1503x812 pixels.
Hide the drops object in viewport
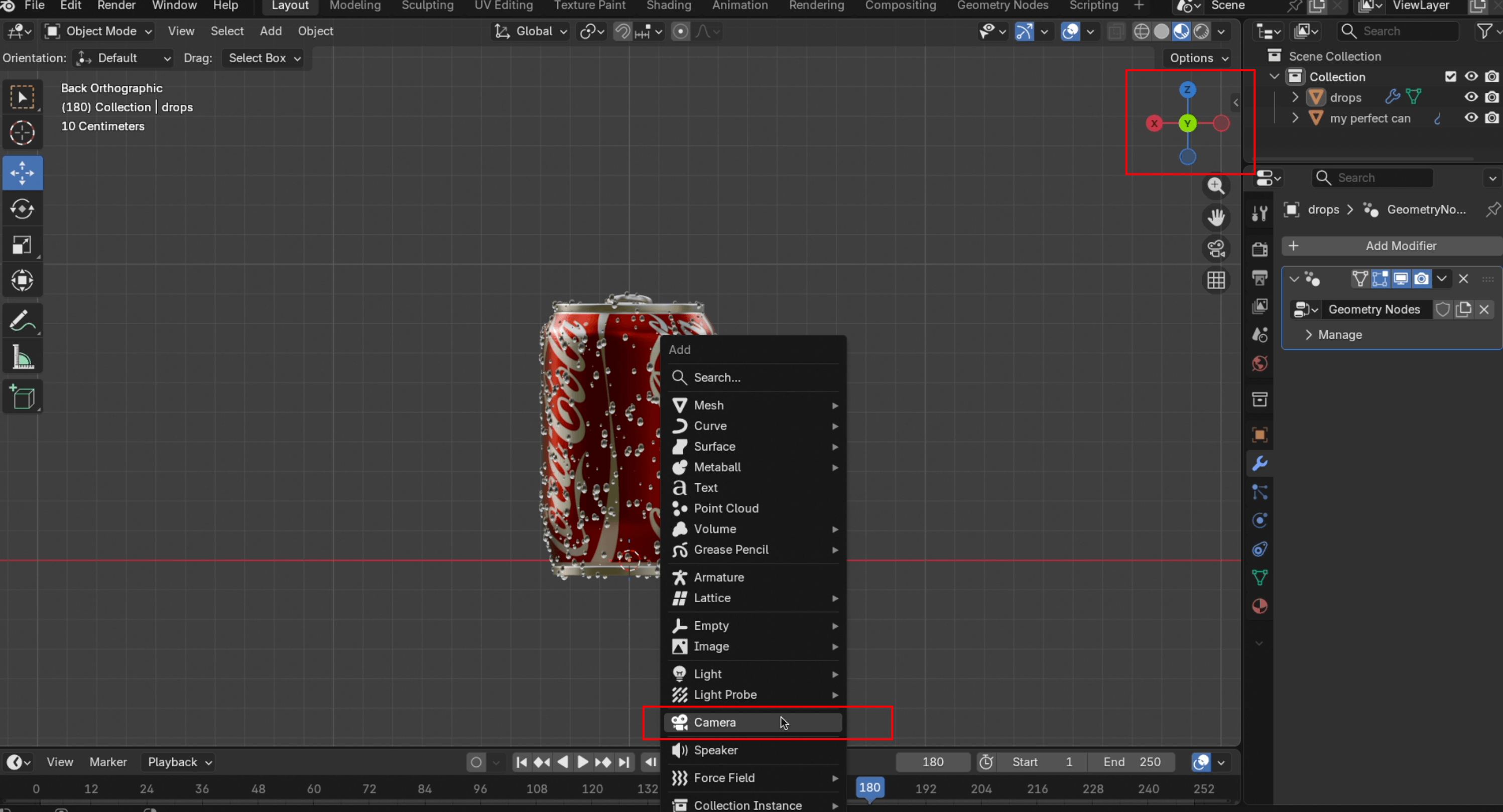pyautogui.click(x=1471, y=97)
